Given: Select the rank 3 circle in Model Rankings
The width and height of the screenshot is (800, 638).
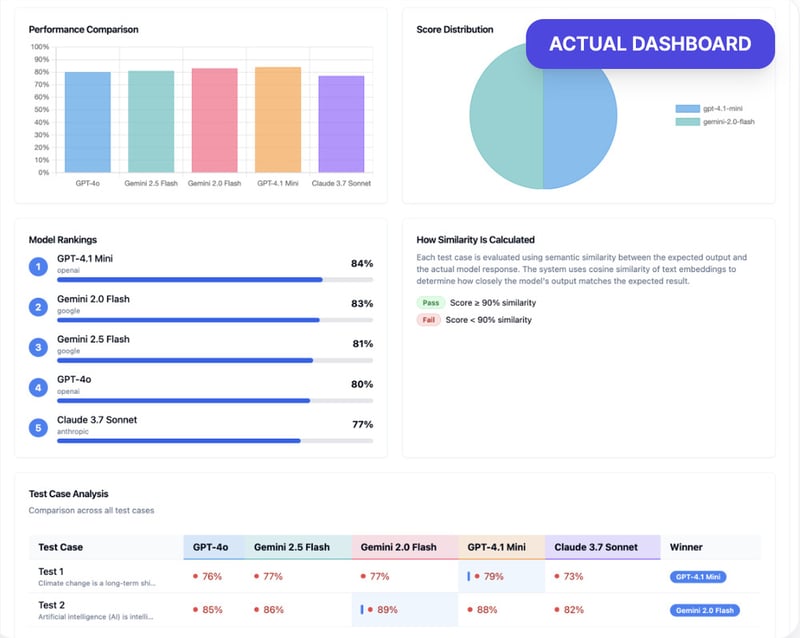Looking at the screenshot, I should tap(38, 347).
